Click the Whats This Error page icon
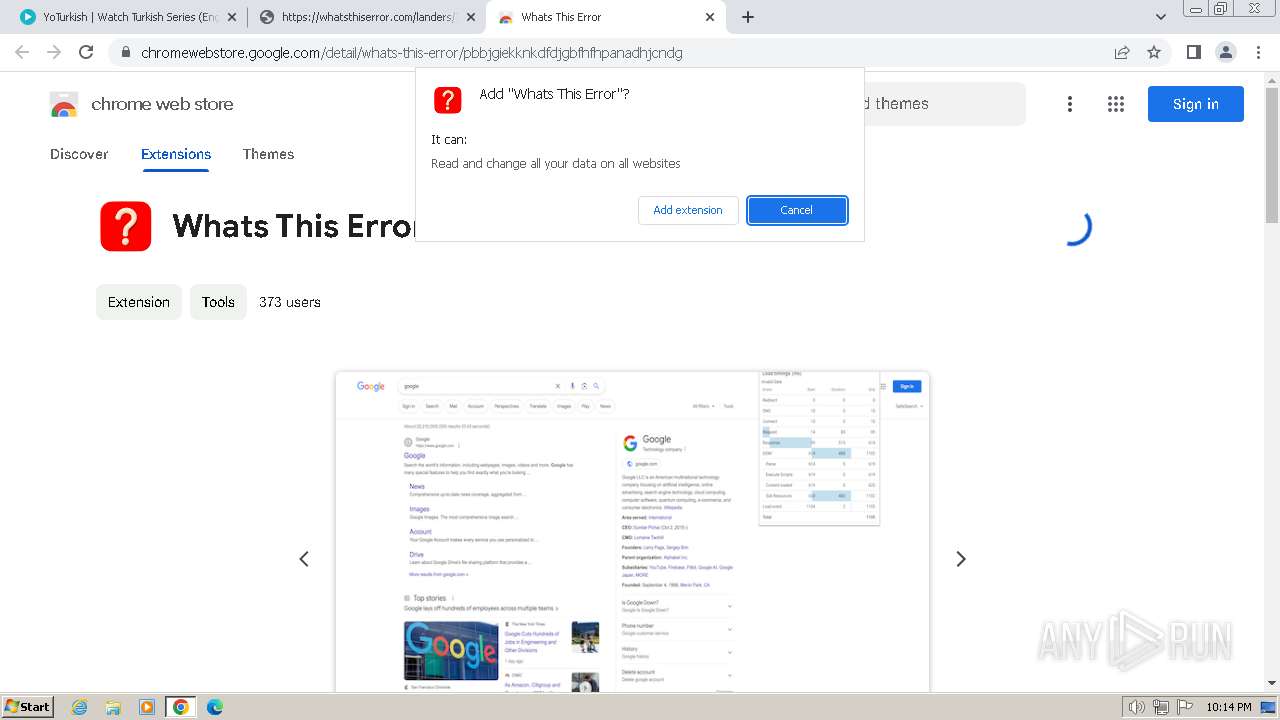This screenshot has width=1280, height=720. (x=126, y=226)
